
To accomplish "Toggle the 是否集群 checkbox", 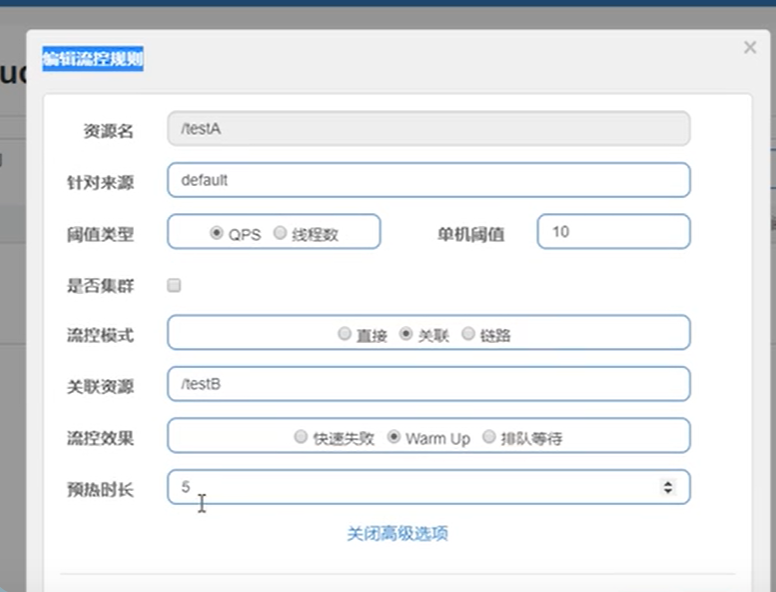I will click(x=174, y=285).
